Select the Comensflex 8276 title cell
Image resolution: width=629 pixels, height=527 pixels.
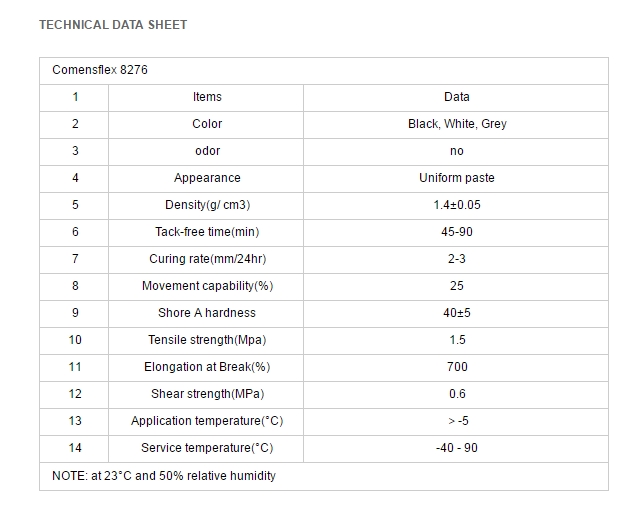[x=100, y=70]
